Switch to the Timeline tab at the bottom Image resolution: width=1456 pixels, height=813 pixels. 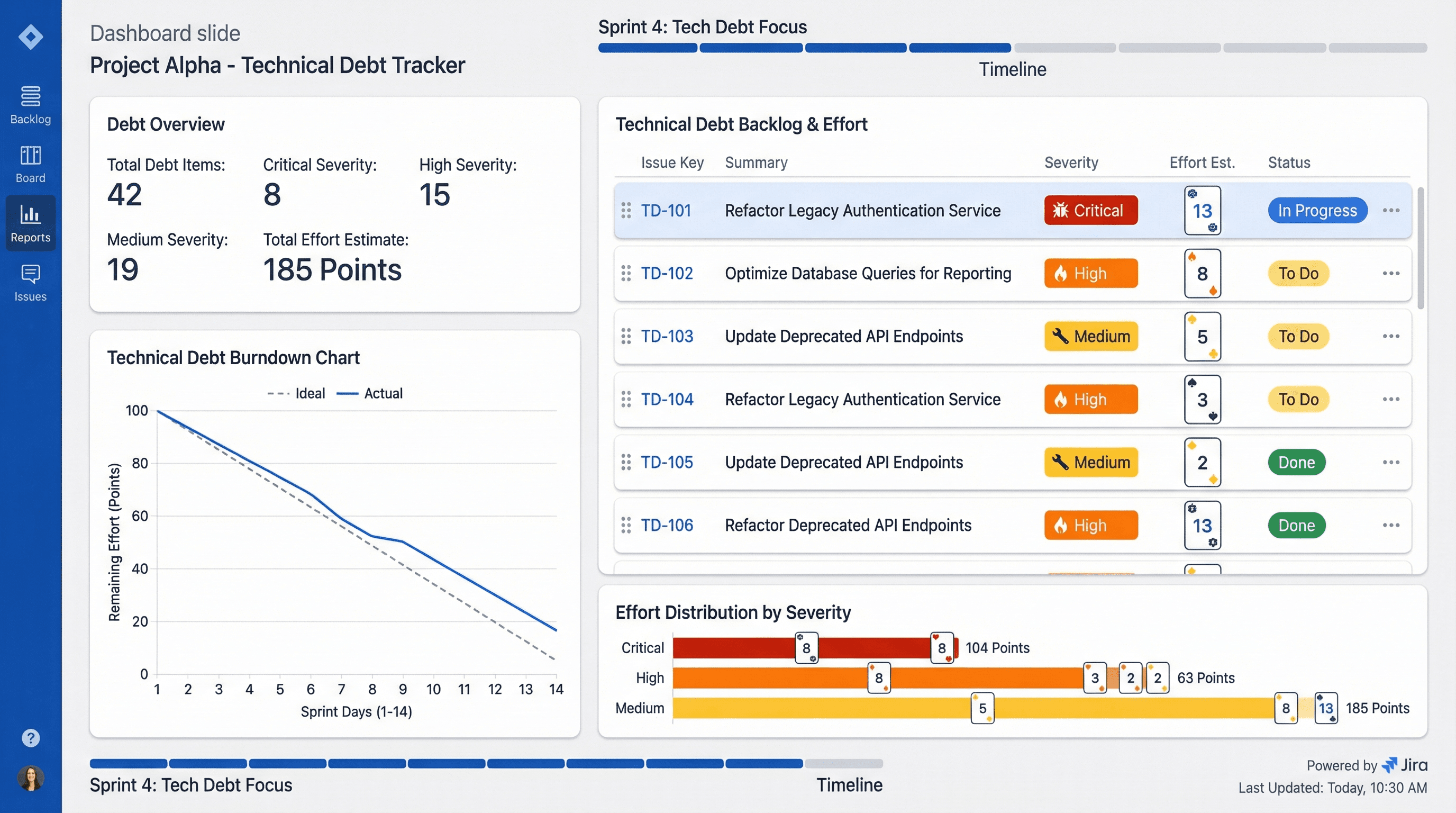click(x=849, y=785)
